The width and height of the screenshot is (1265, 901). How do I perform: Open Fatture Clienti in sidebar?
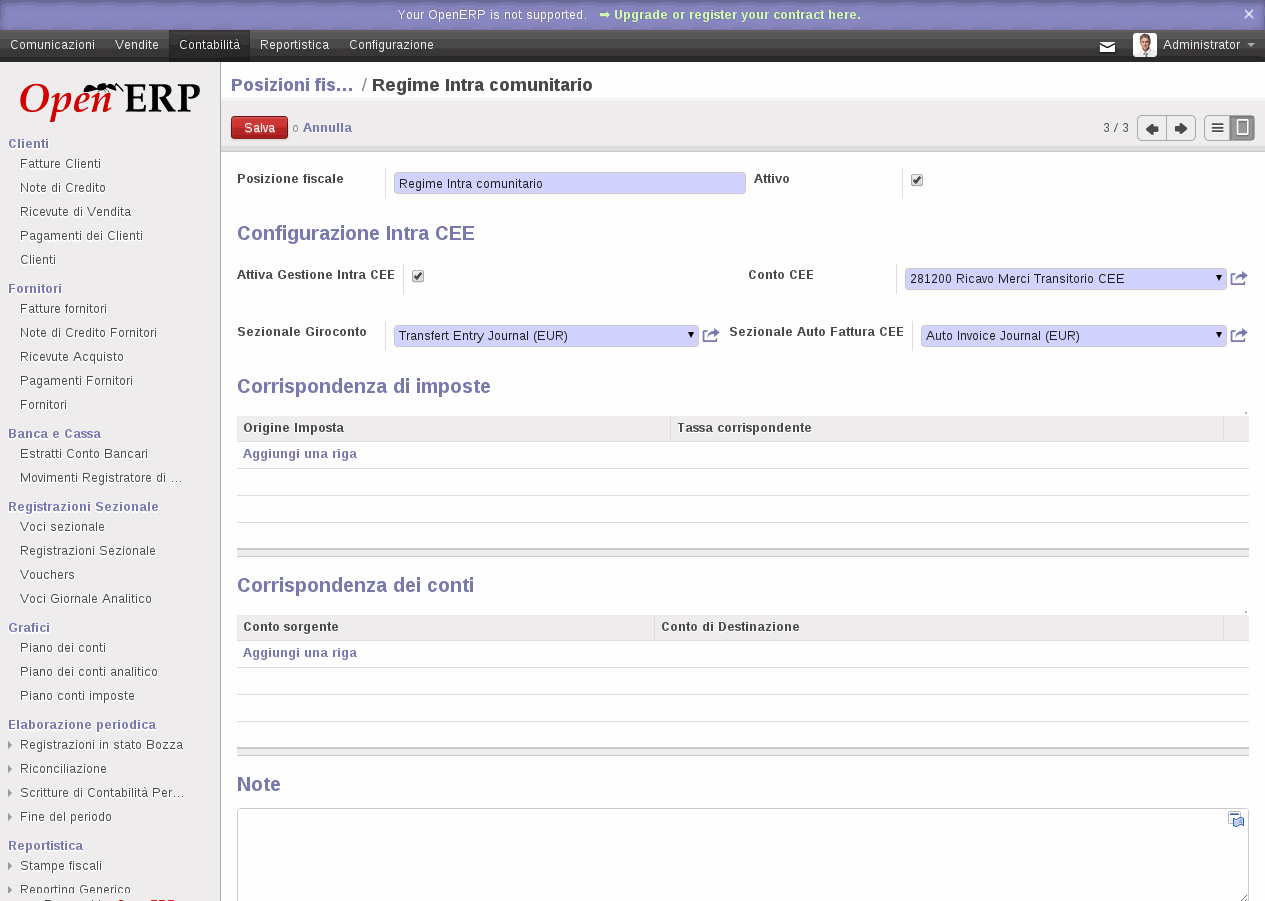pos(60,164)
